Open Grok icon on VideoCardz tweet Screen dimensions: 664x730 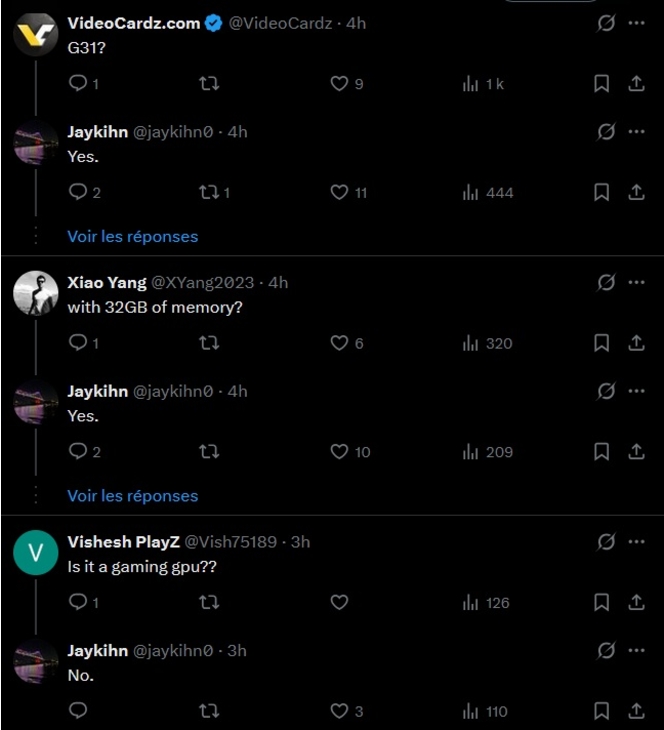[x=605, y=23]
